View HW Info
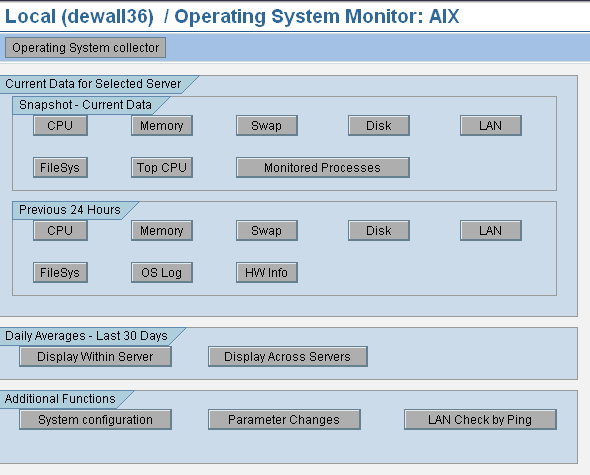Image resolution: width=590 pixels, height=475 pixels. (x=267, y=273)
